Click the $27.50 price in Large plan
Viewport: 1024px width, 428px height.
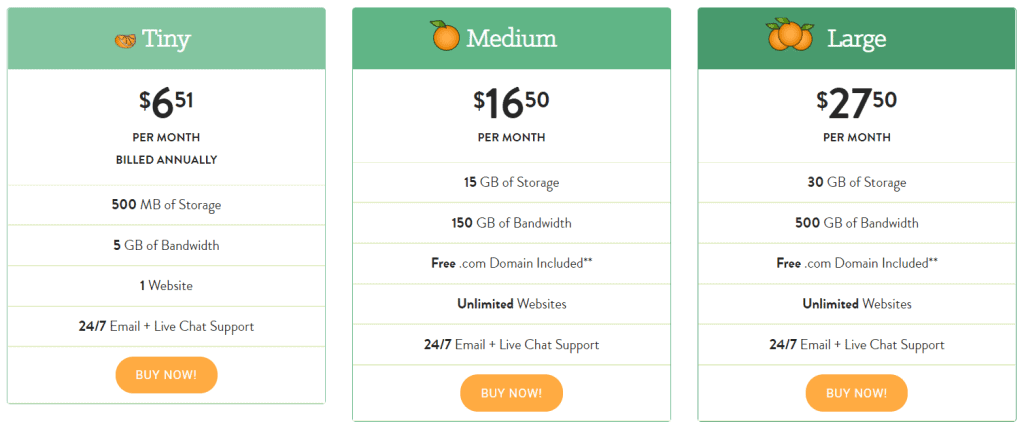856,102
